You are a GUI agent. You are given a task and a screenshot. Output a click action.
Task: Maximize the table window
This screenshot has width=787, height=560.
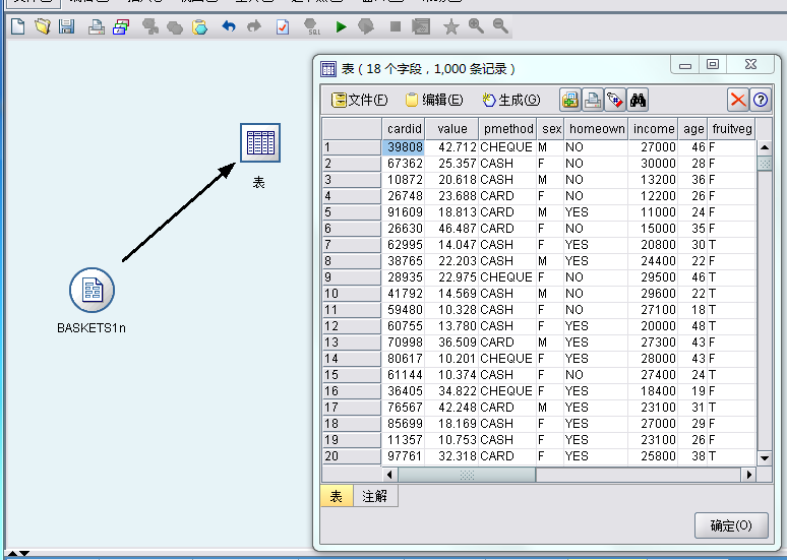point(712,64)
